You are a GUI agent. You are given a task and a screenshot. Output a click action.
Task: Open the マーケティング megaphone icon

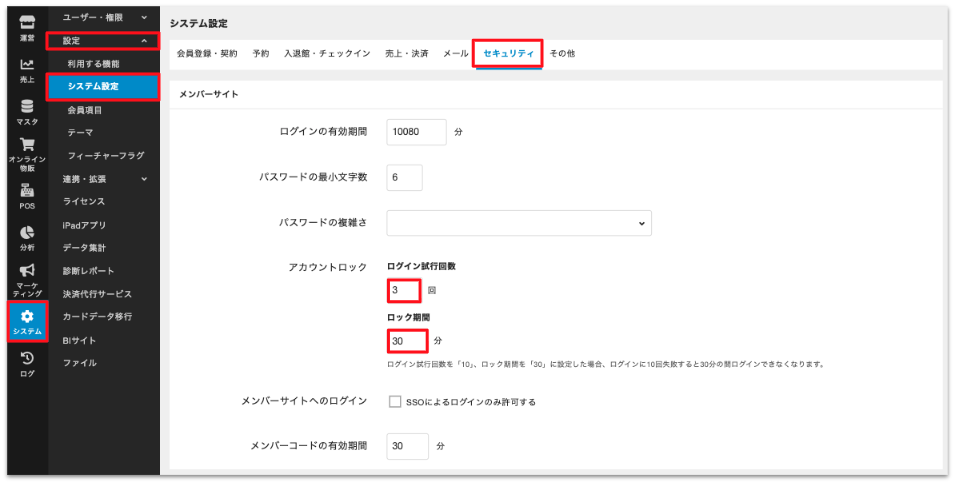(27, 279)
